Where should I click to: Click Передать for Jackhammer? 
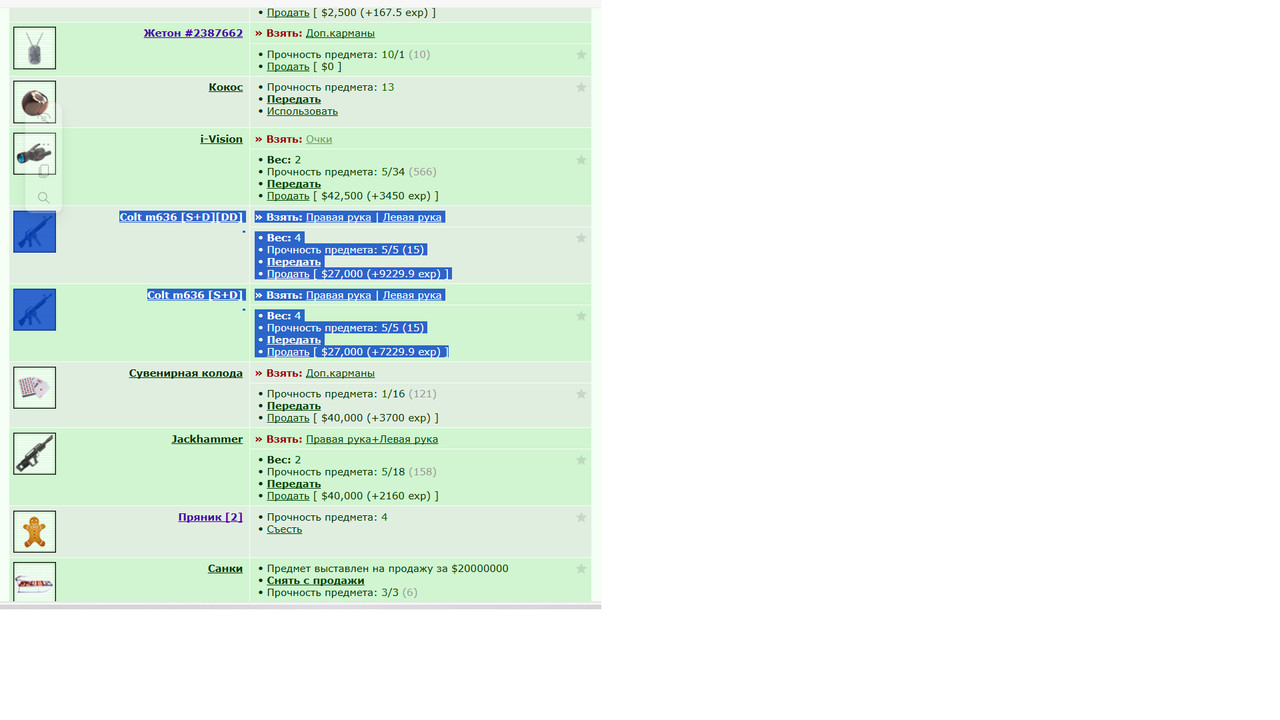tap(294, 484)
